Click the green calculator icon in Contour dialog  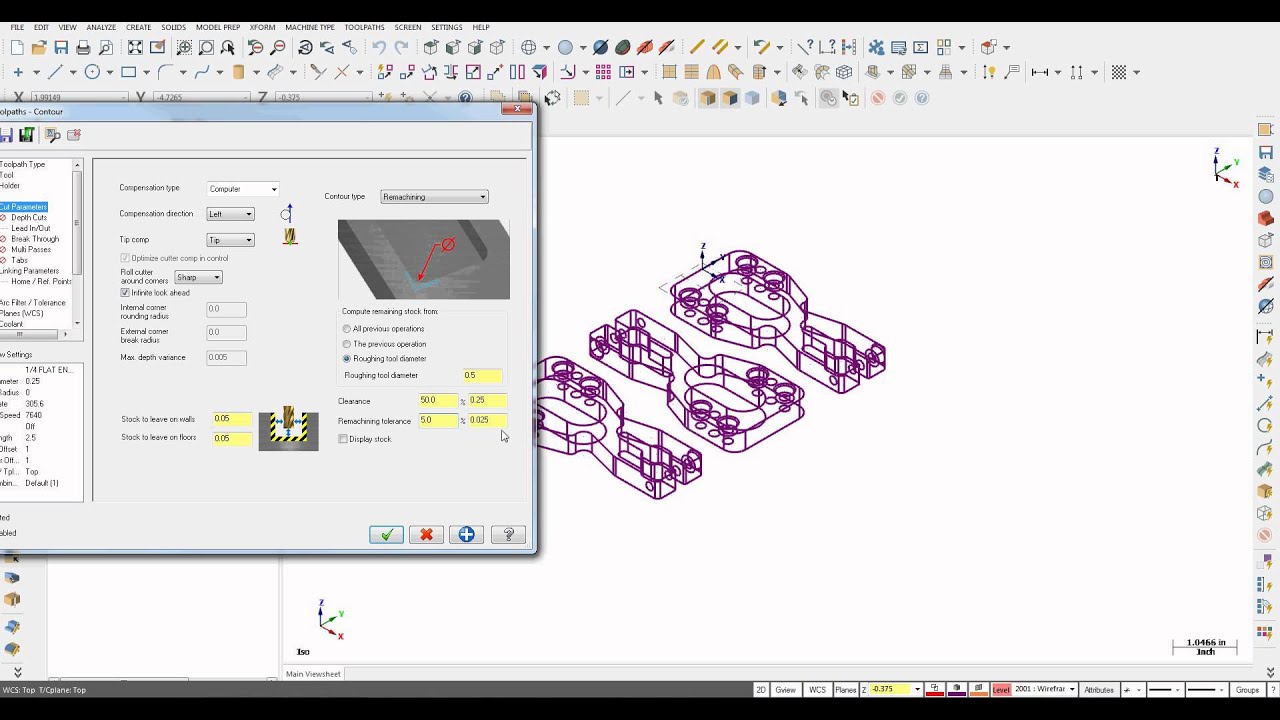(x=27, y=134)
